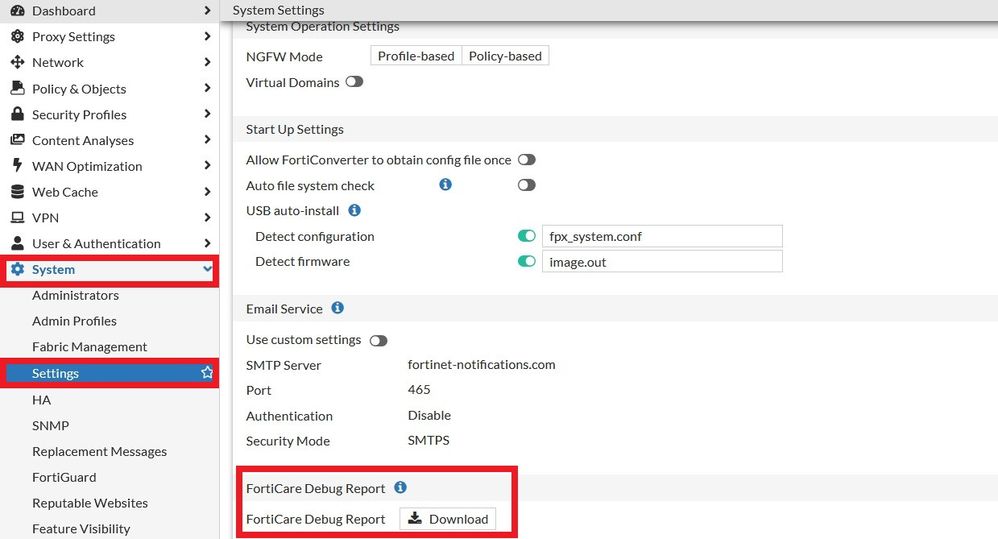Toggle the Auto file system check switch
The width and height of the screenshot is (998, 539).
click(526, 185)
